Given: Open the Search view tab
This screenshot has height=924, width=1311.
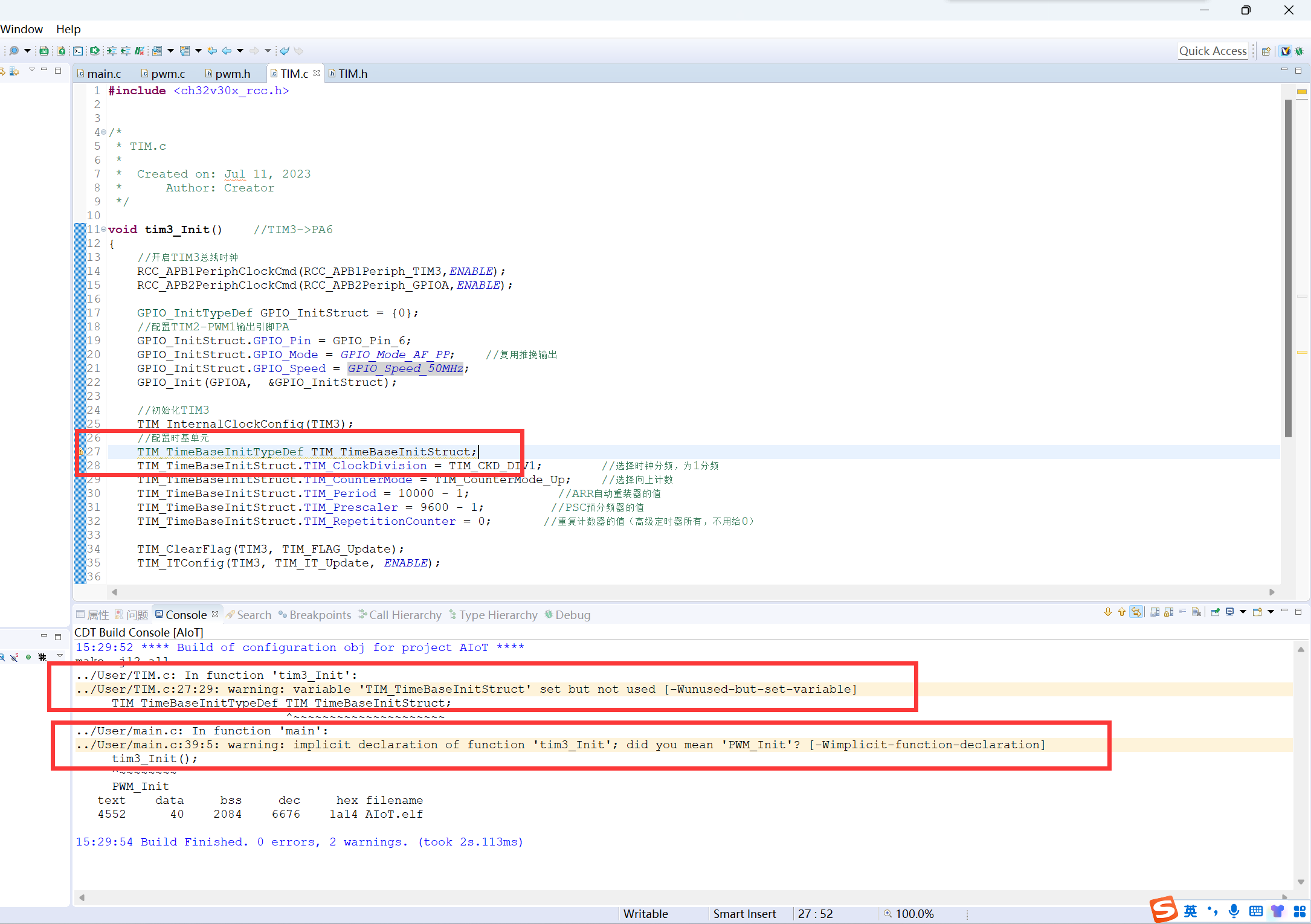Looking at the screenshot, I should (x=249, y=615).
